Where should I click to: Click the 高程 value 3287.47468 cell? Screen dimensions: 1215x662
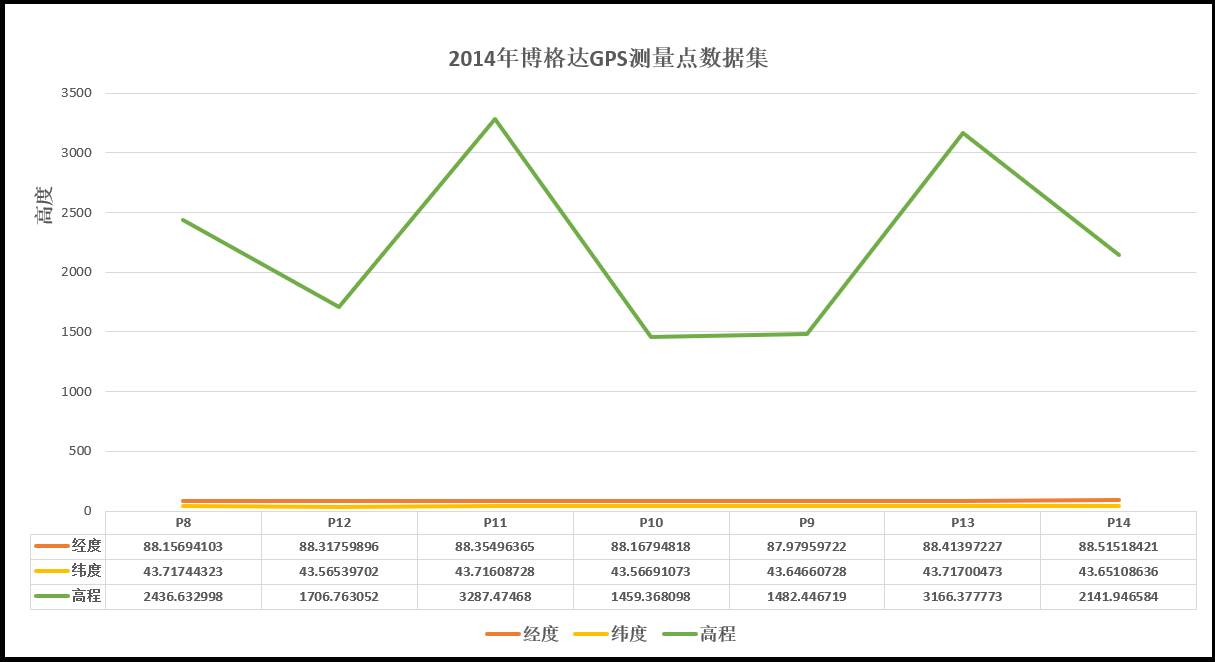click(x=495, y=596)
